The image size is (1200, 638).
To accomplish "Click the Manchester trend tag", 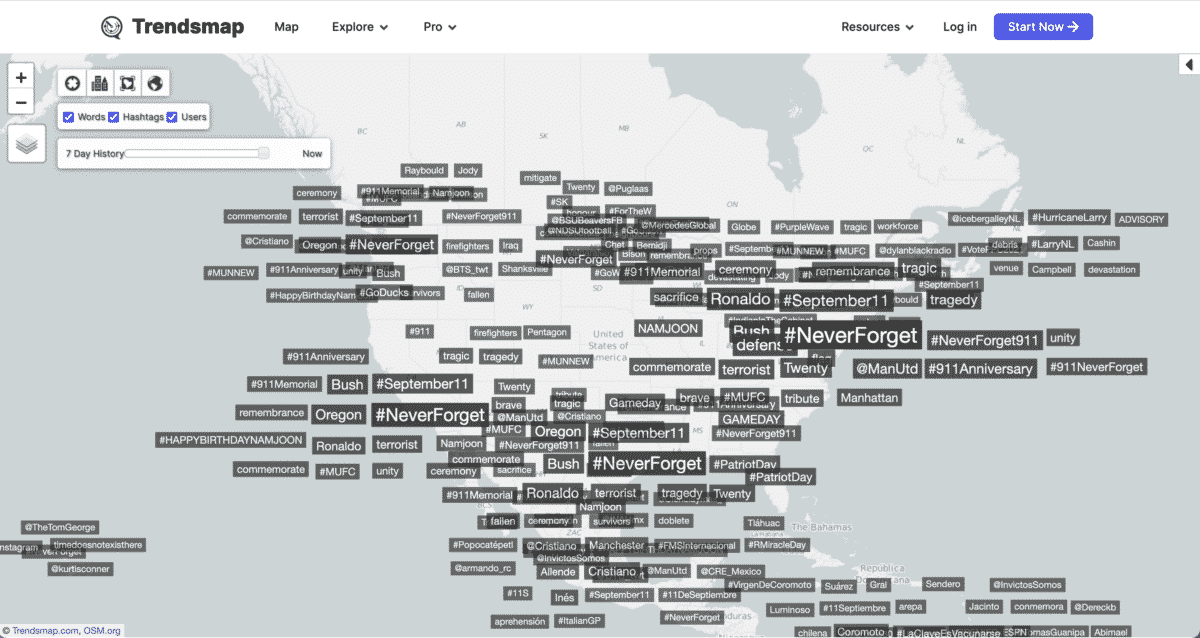I will [617, 545].
